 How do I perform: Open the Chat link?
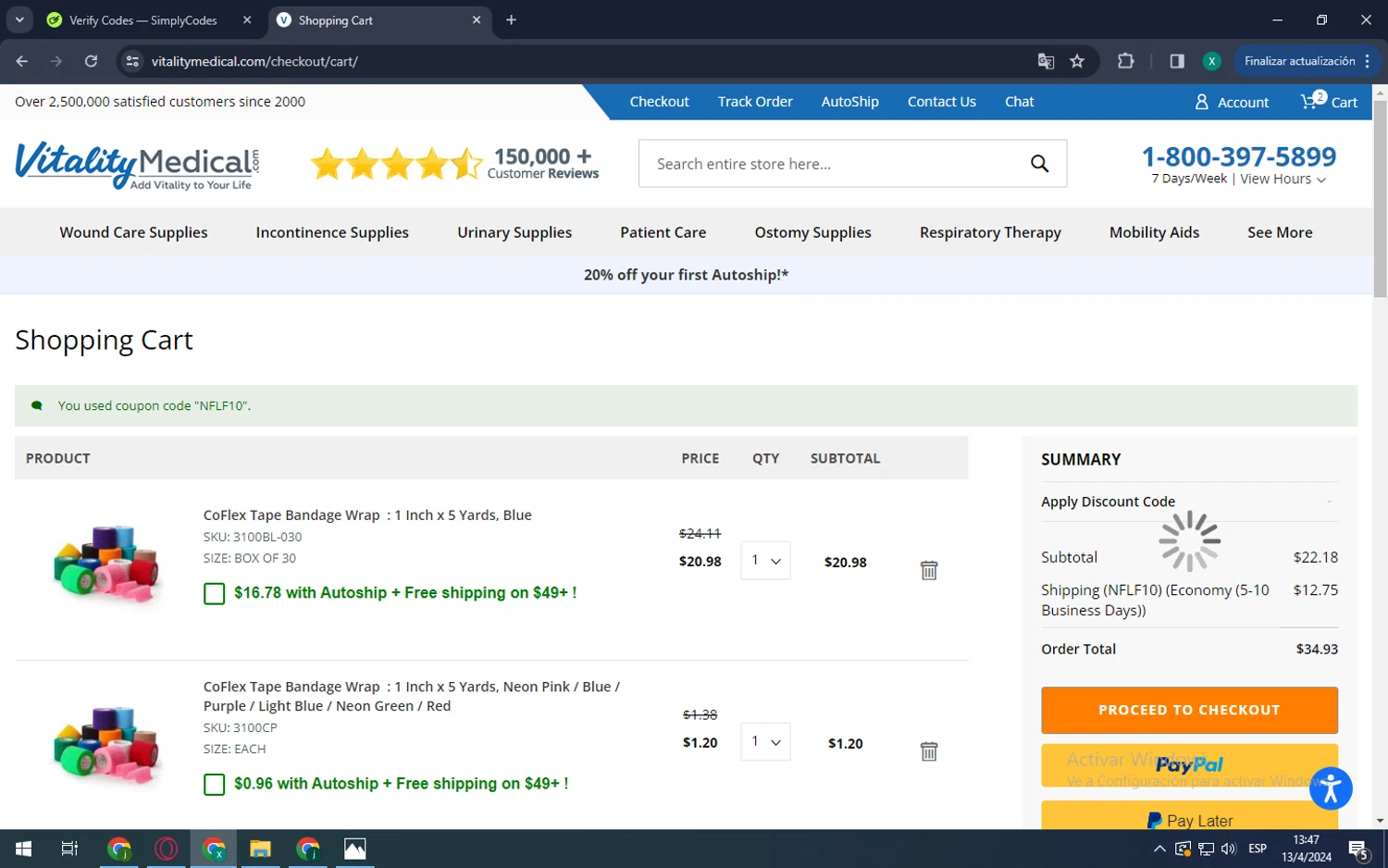tap(1019, 102)
